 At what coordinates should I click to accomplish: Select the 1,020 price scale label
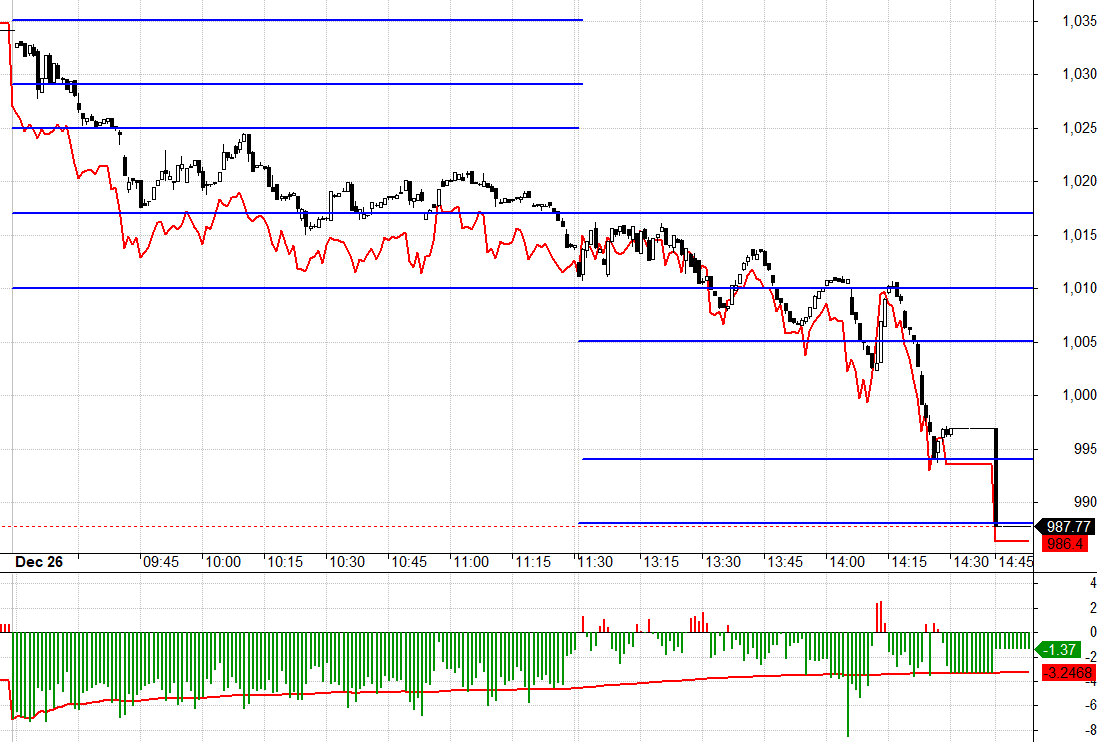pyautogui.click(x=1067, y=181)
